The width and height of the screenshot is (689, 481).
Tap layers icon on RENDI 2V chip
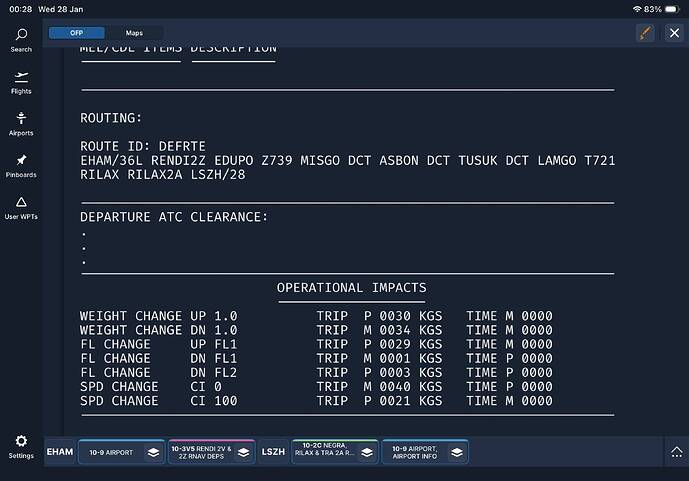(x=243, y=452)
